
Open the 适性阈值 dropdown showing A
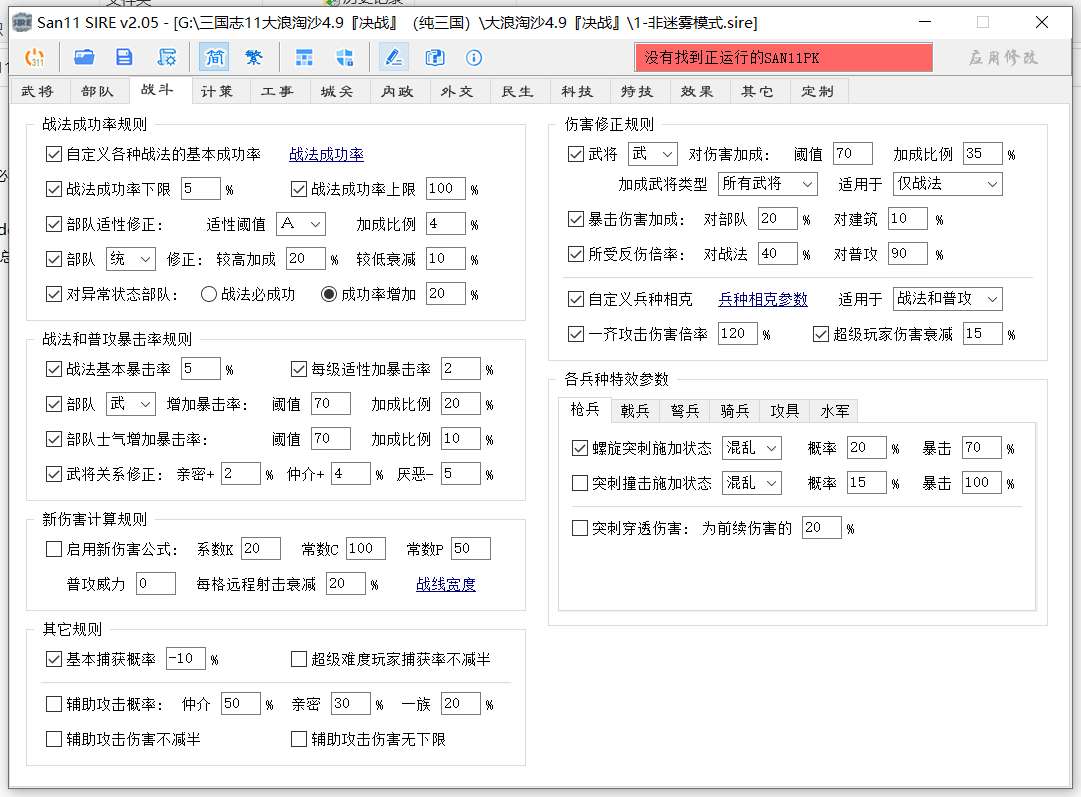click(x=301, y=223)
